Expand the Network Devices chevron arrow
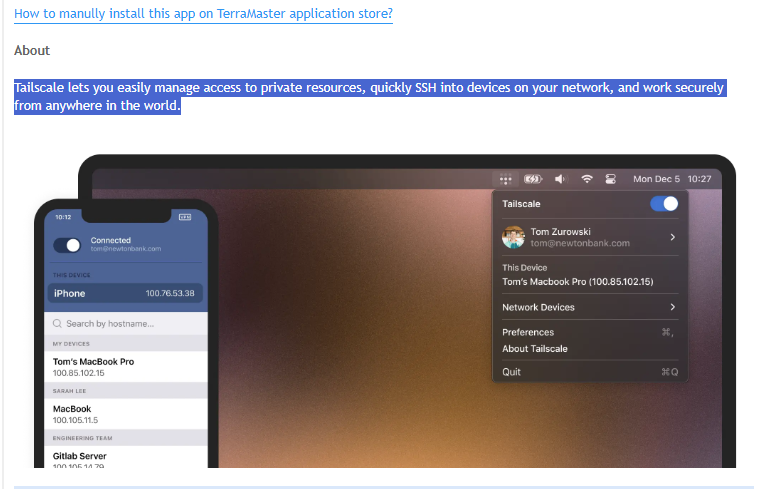The image size is (764, 489). point(672,307)
